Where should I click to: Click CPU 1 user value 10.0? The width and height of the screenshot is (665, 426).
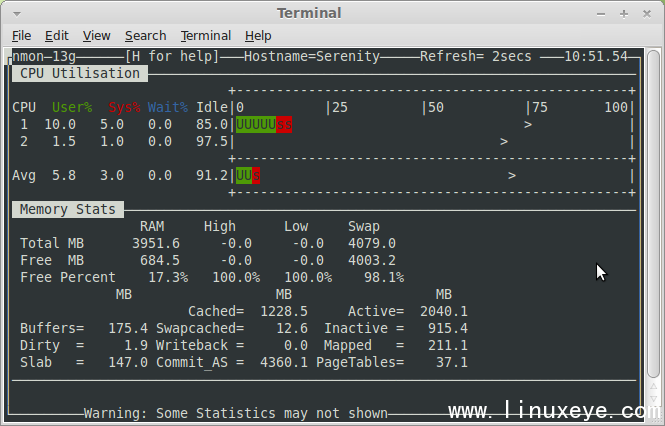tap(60, 125)
